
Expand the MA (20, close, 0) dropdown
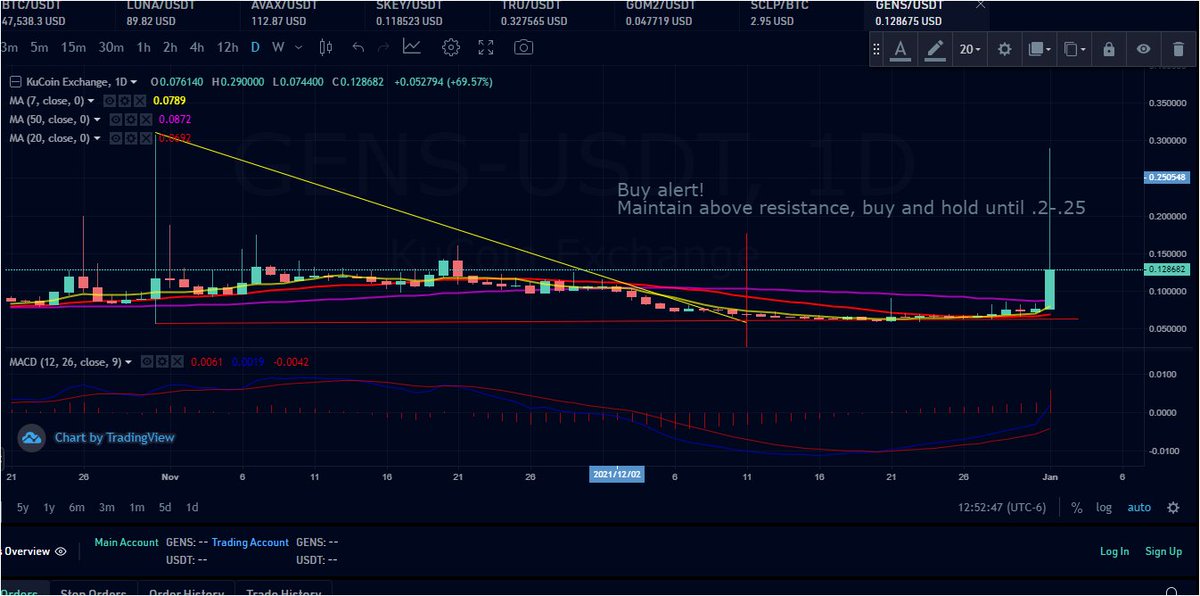[x=98, y=138]
